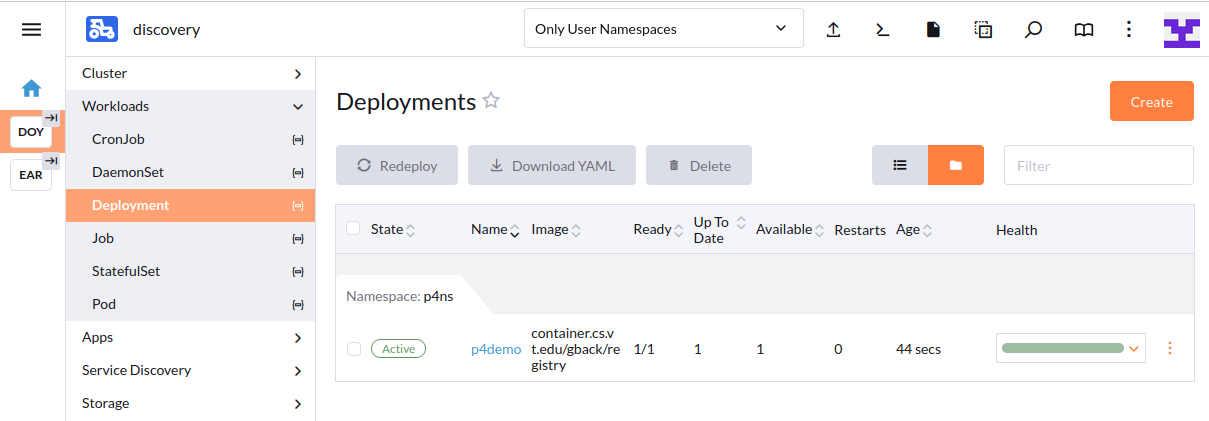Expand the Cluster section
This screenshot has width=1209, height=421.
(190, 73)
